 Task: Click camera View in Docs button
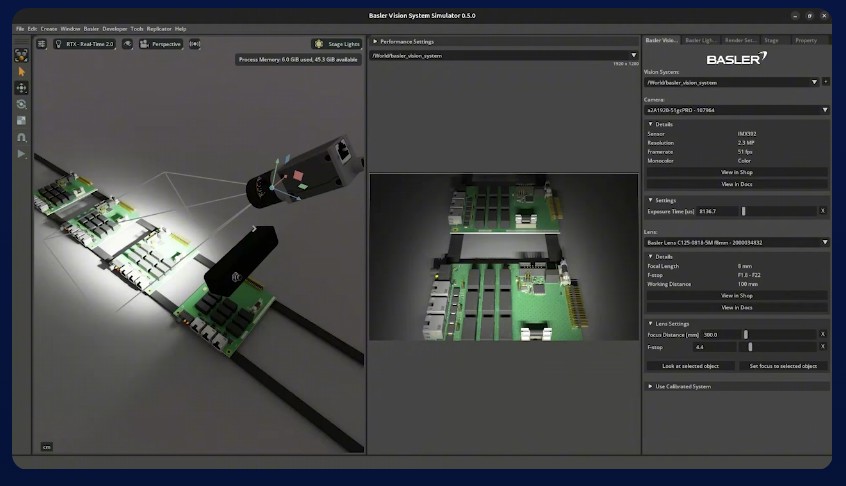737,184
